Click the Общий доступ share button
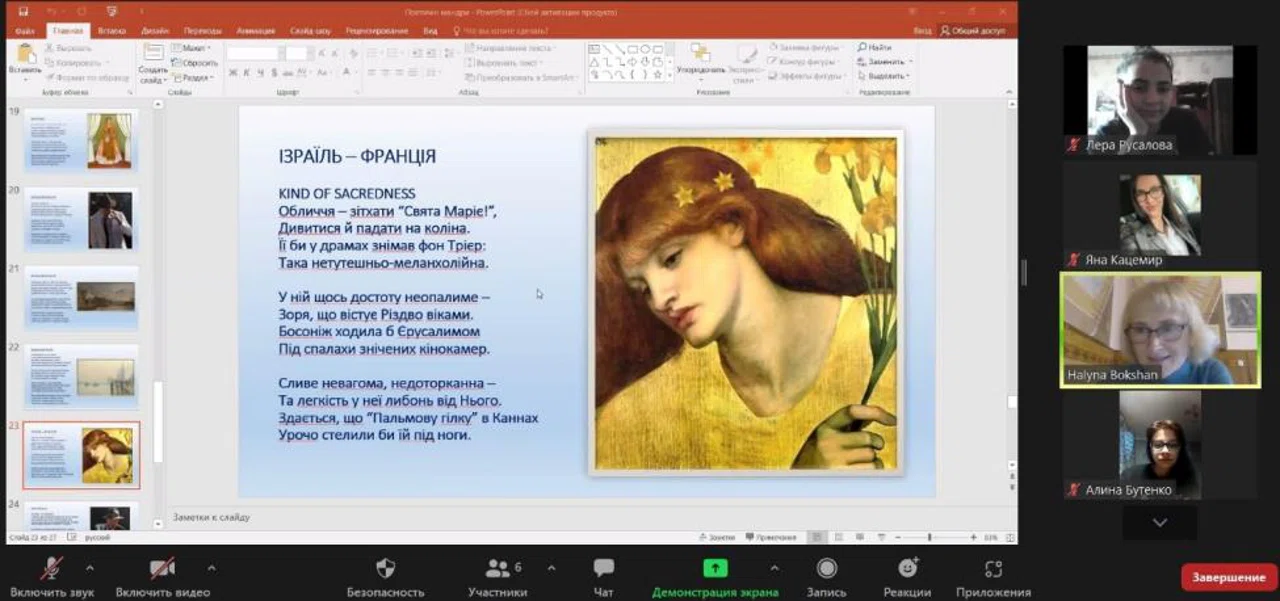Image resolution: width=1280 pixels, height=601 pixels. coord(972,31)
